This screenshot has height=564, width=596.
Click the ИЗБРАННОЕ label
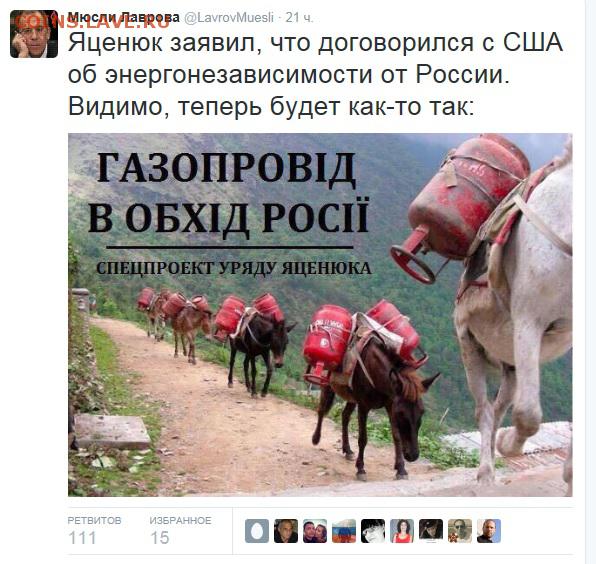(x=180, y=520)
